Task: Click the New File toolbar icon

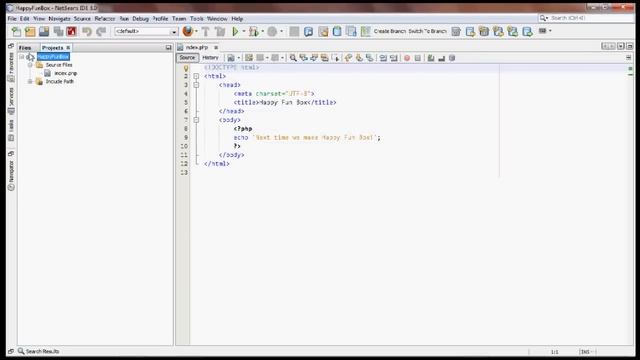Action: [x=16, y=31]
